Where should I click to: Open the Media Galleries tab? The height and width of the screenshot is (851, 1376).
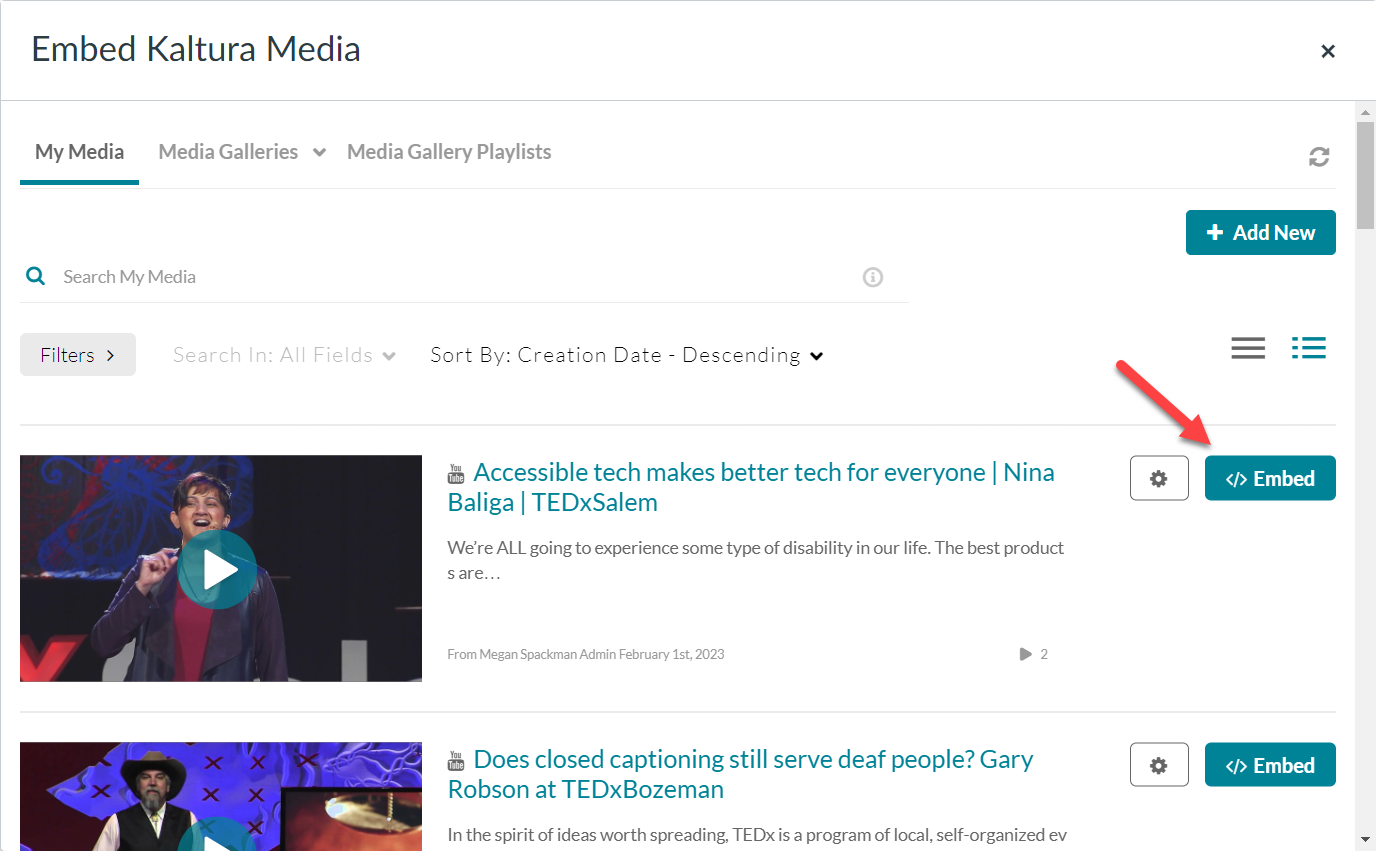coord(228,152)
